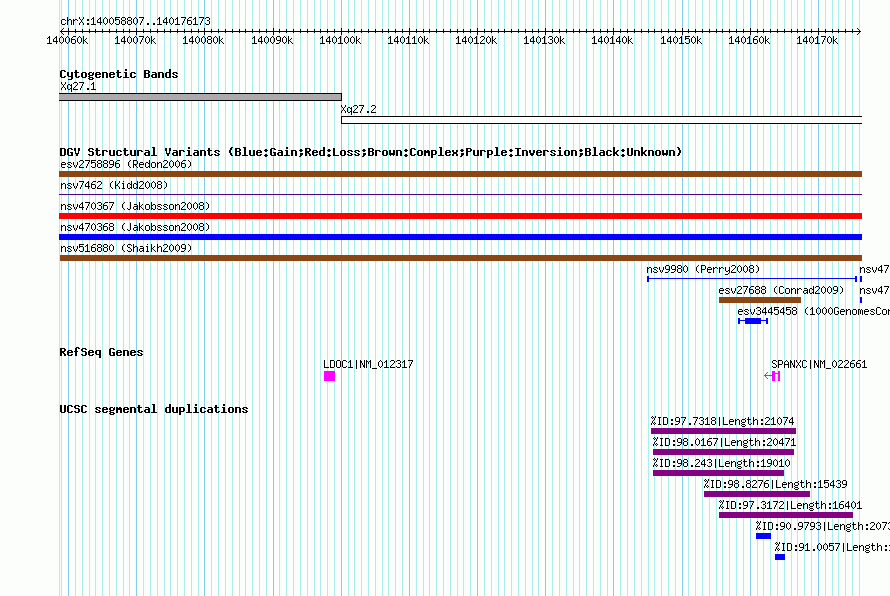This screenshot has height=596, width=890.
Task: Click the segmental duplication bar Length:20471
Action: tap(723, 452)
